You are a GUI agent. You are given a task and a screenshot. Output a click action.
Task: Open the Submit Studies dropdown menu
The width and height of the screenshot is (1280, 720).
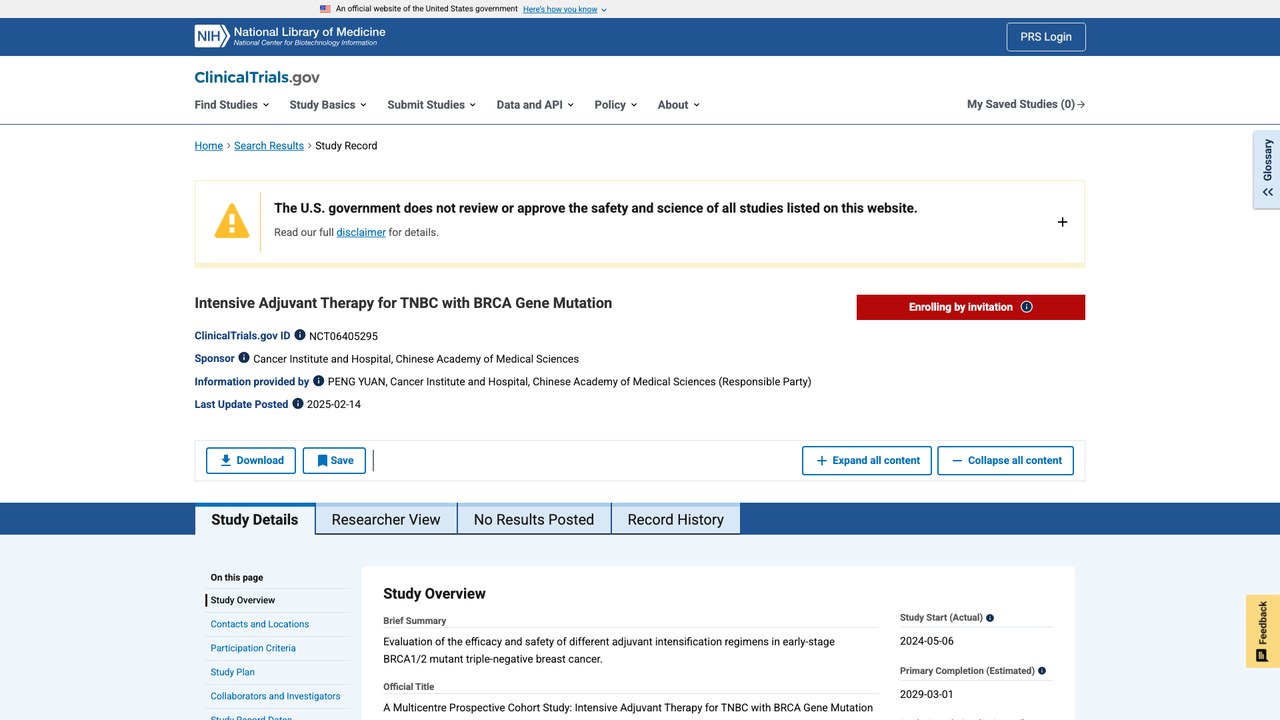(431, 104)
